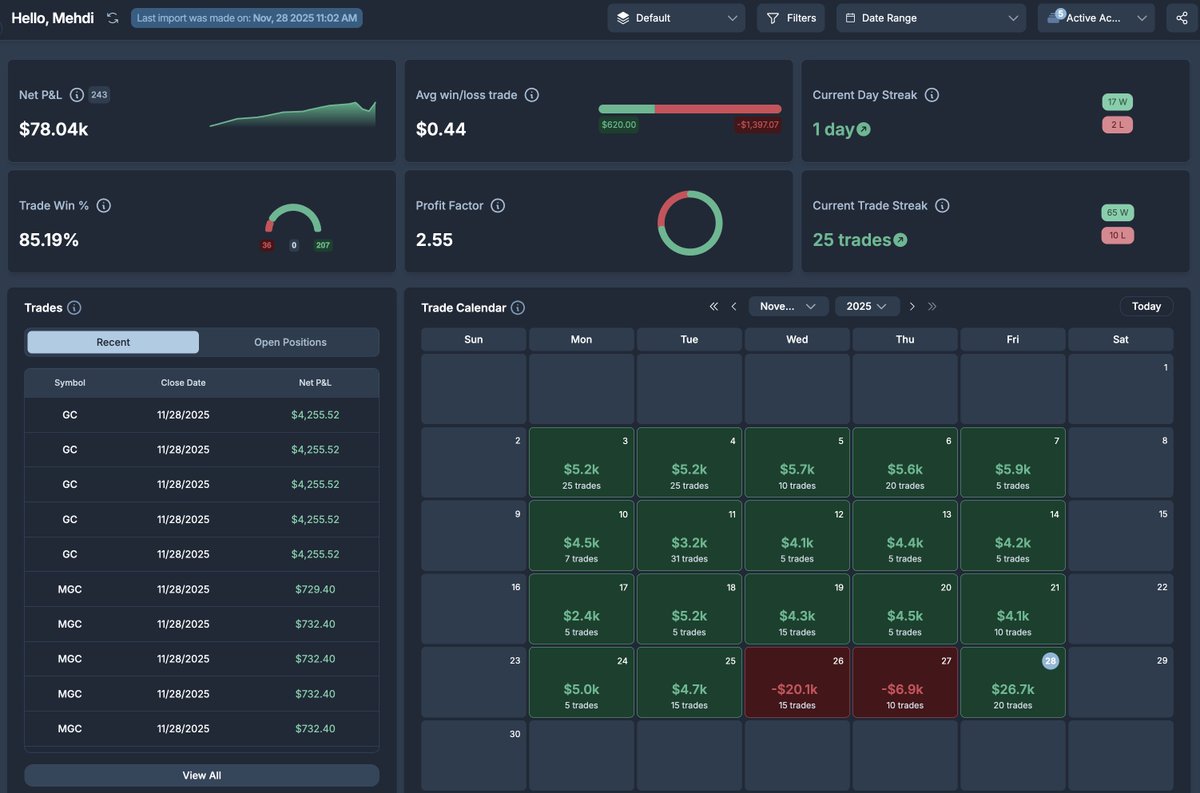Click the info icon beside Trade Calendar
Image resolution: width=1200 pixels, height=793 pixels.
[x=517, y=307]
